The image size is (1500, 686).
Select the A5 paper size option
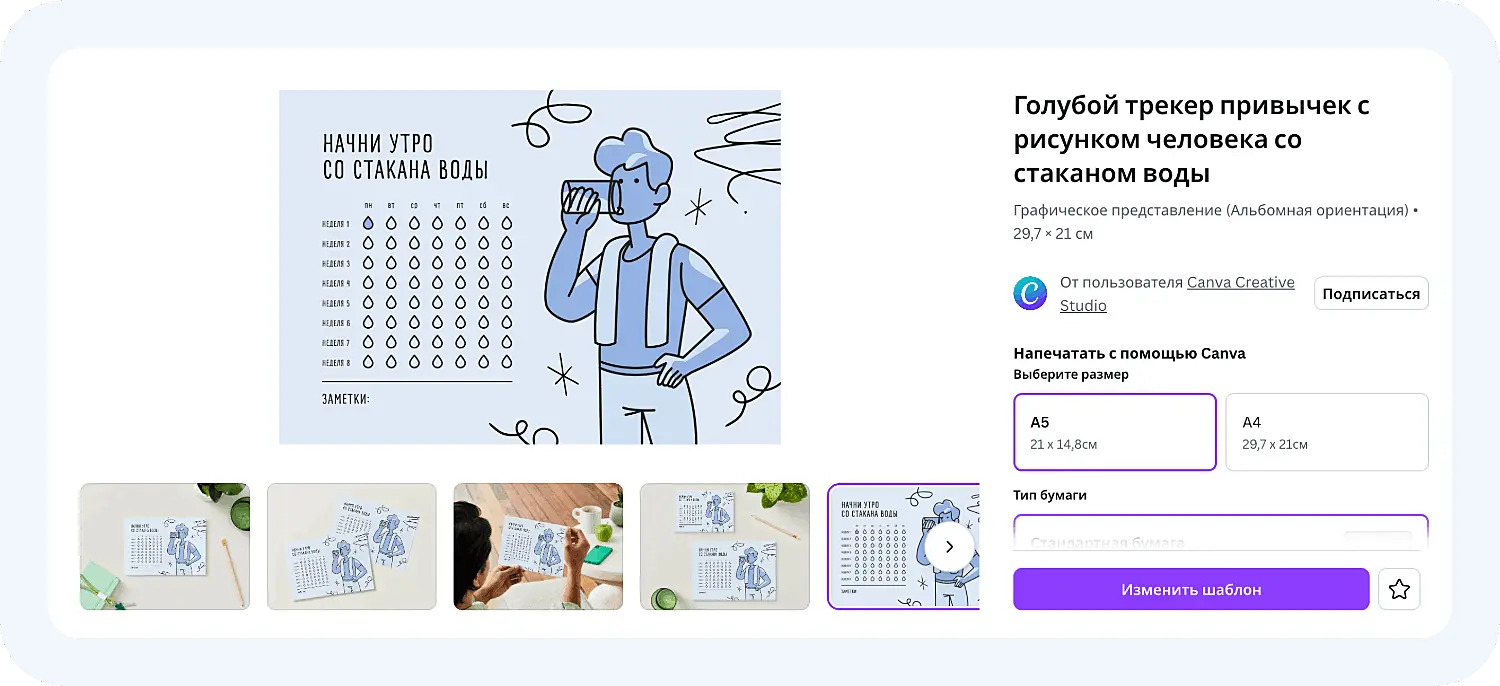point(1115,432)
